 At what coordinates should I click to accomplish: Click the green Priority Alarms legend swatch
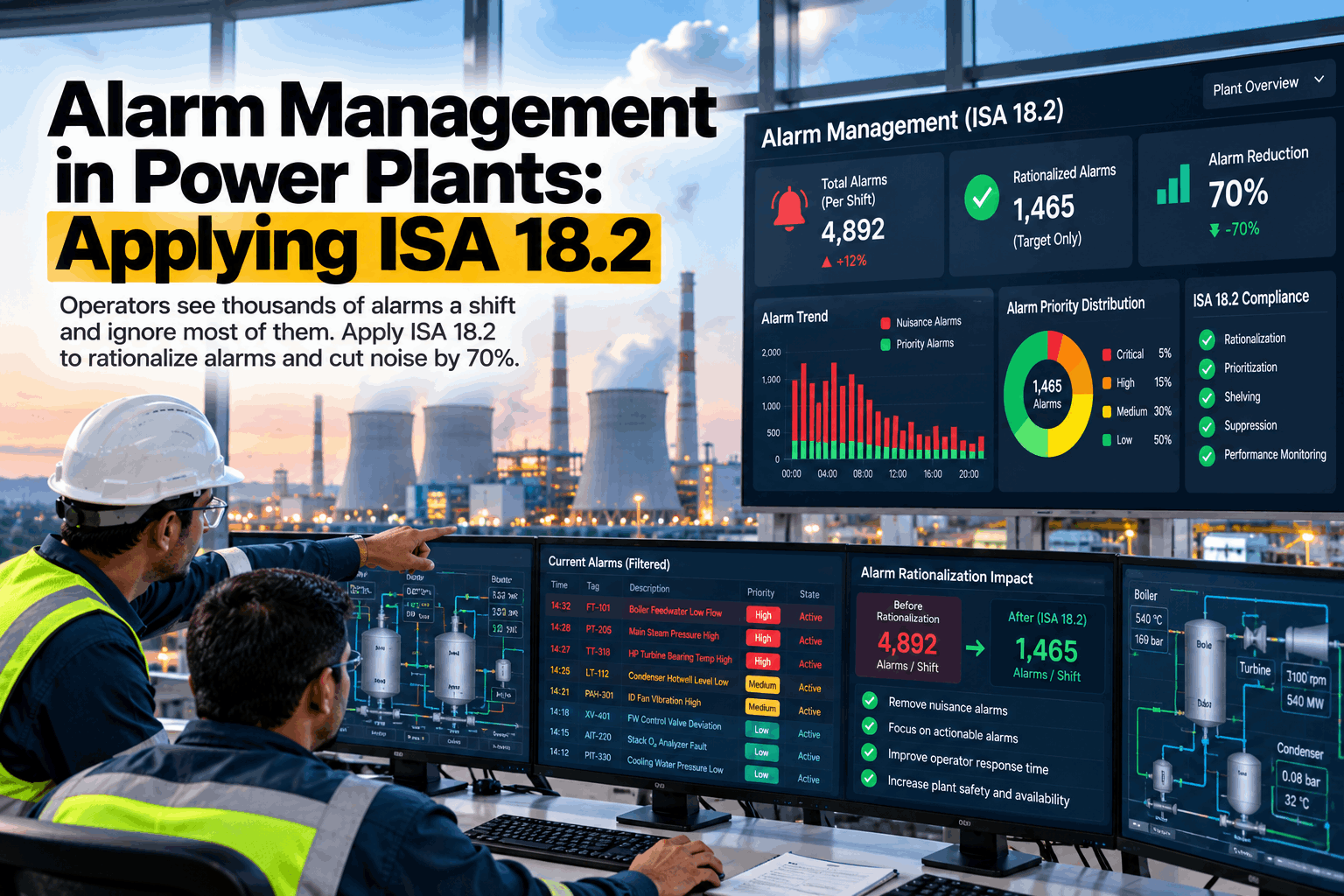885,345
